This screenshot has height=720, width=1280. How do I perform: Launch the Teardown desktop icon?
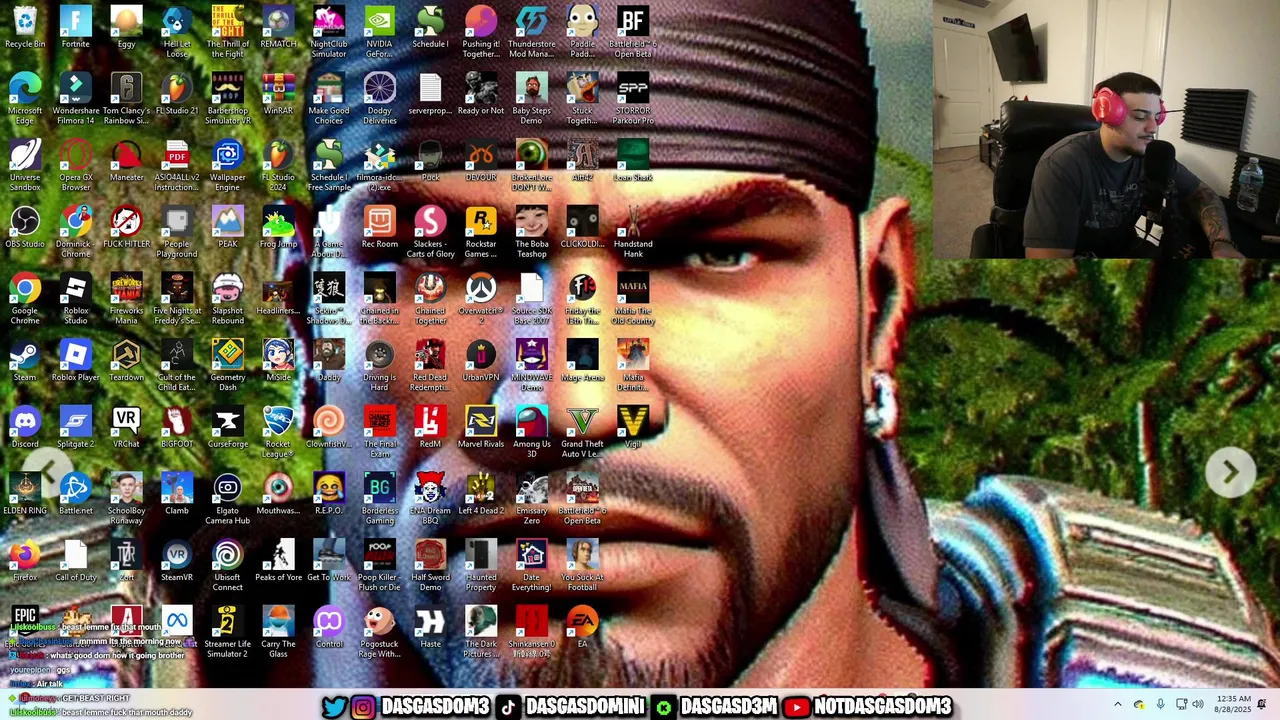click(x=126, y=360)
